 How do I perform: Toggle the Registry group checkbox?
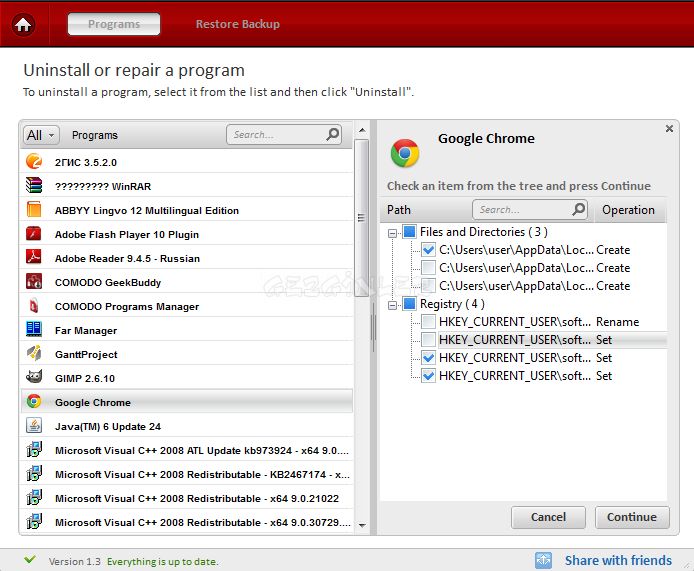[409, 304]
